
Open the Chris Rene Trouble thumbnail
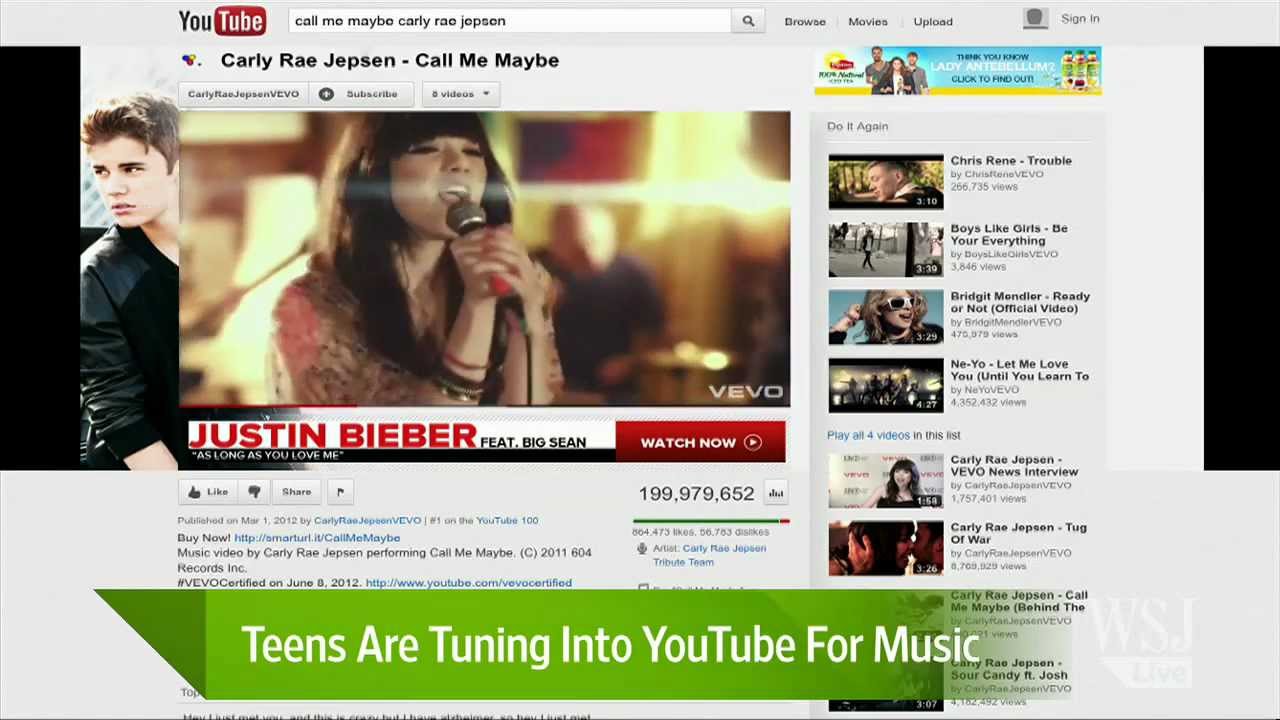pos(886,181)
